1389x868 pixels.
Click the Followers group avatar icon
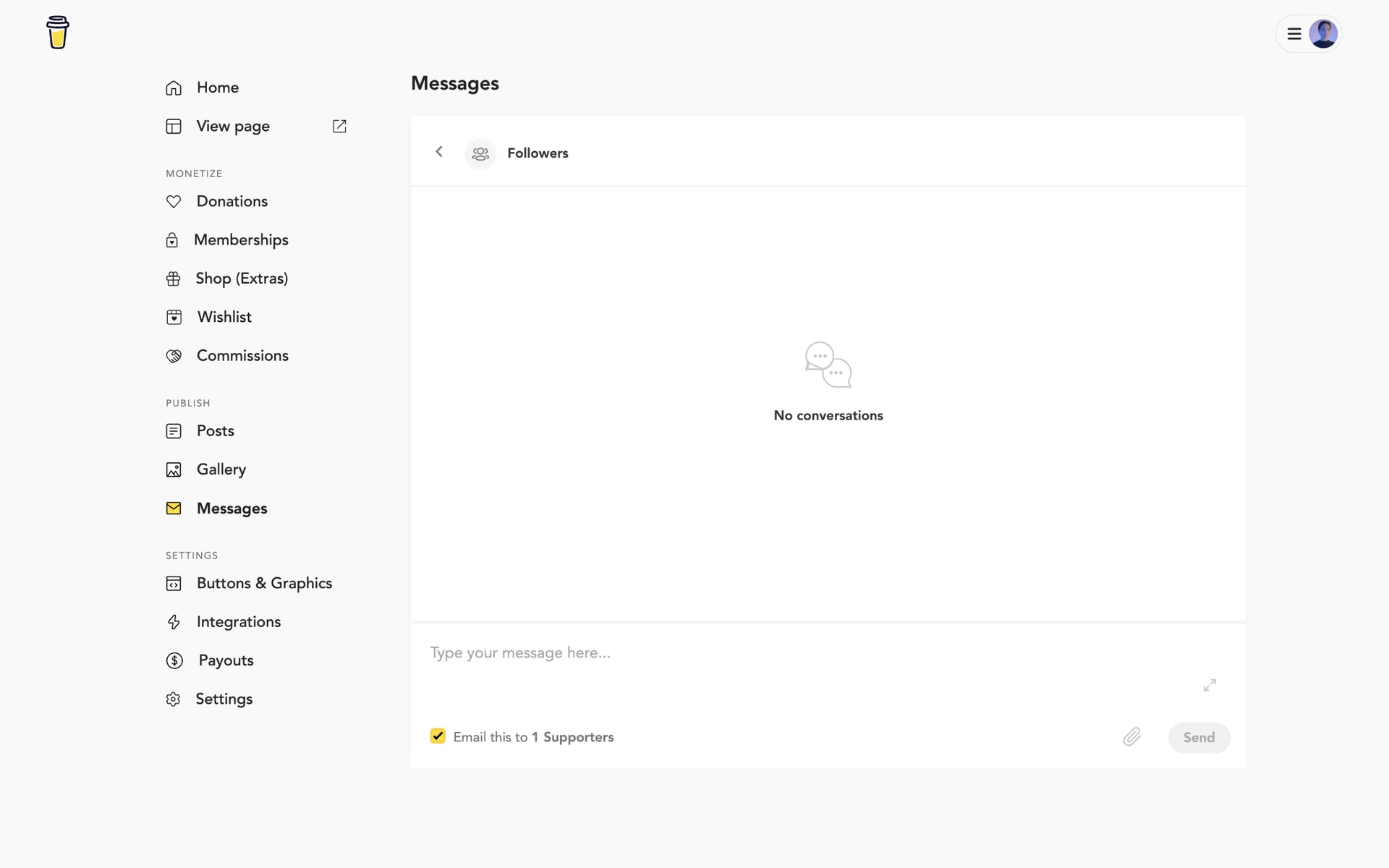[480, 153]
